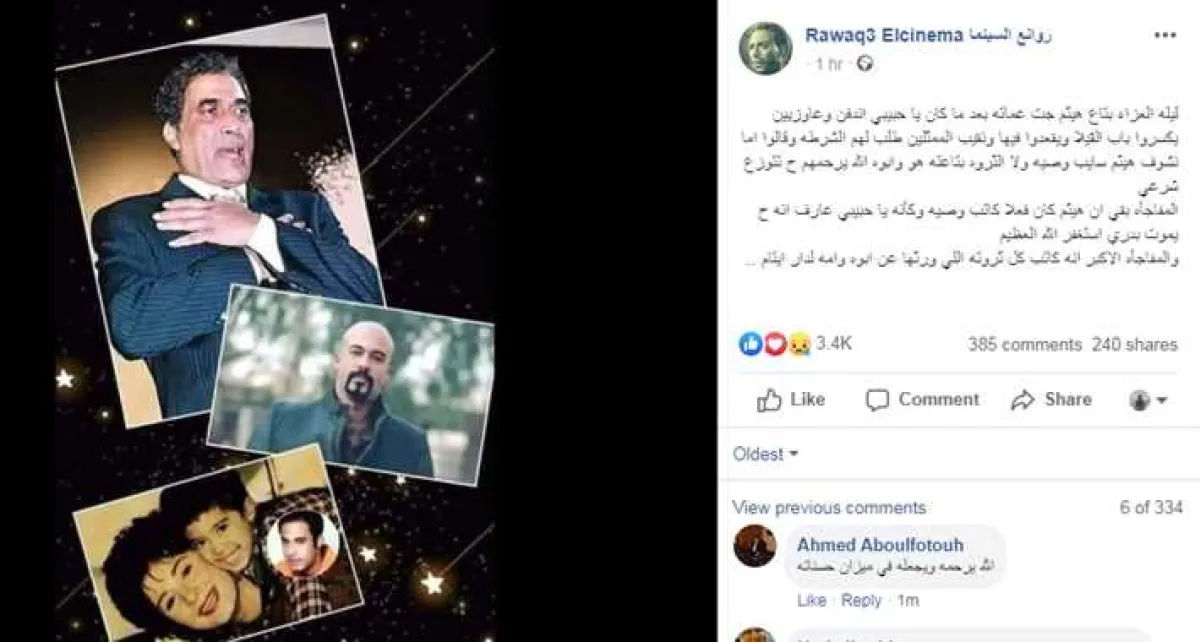Click the post photo collage image
Viewport: 1200px width, 642px height.
tap(275, 321)
